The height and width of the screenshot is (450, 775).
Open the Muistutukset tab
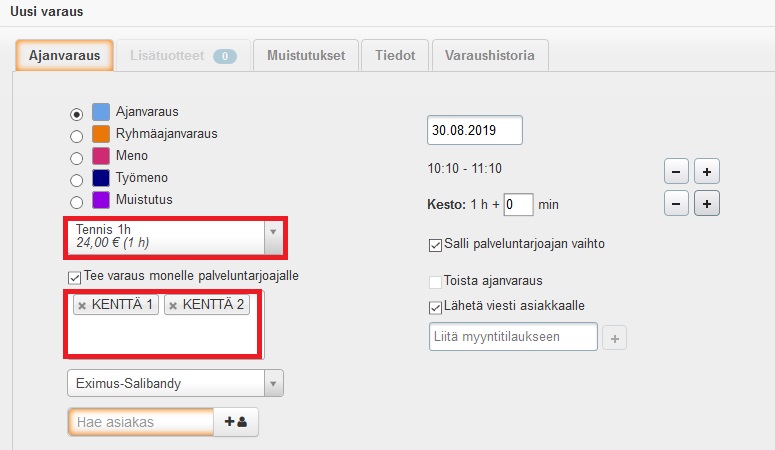click(x=306, y=55)
